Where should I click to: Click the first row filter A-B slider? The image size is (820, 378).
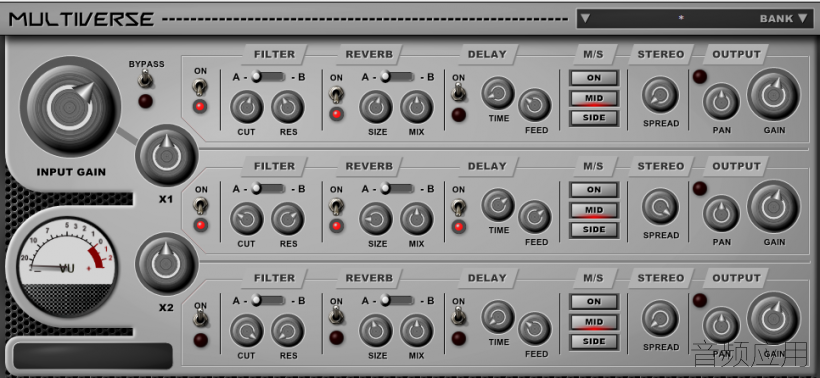(268, 77)
